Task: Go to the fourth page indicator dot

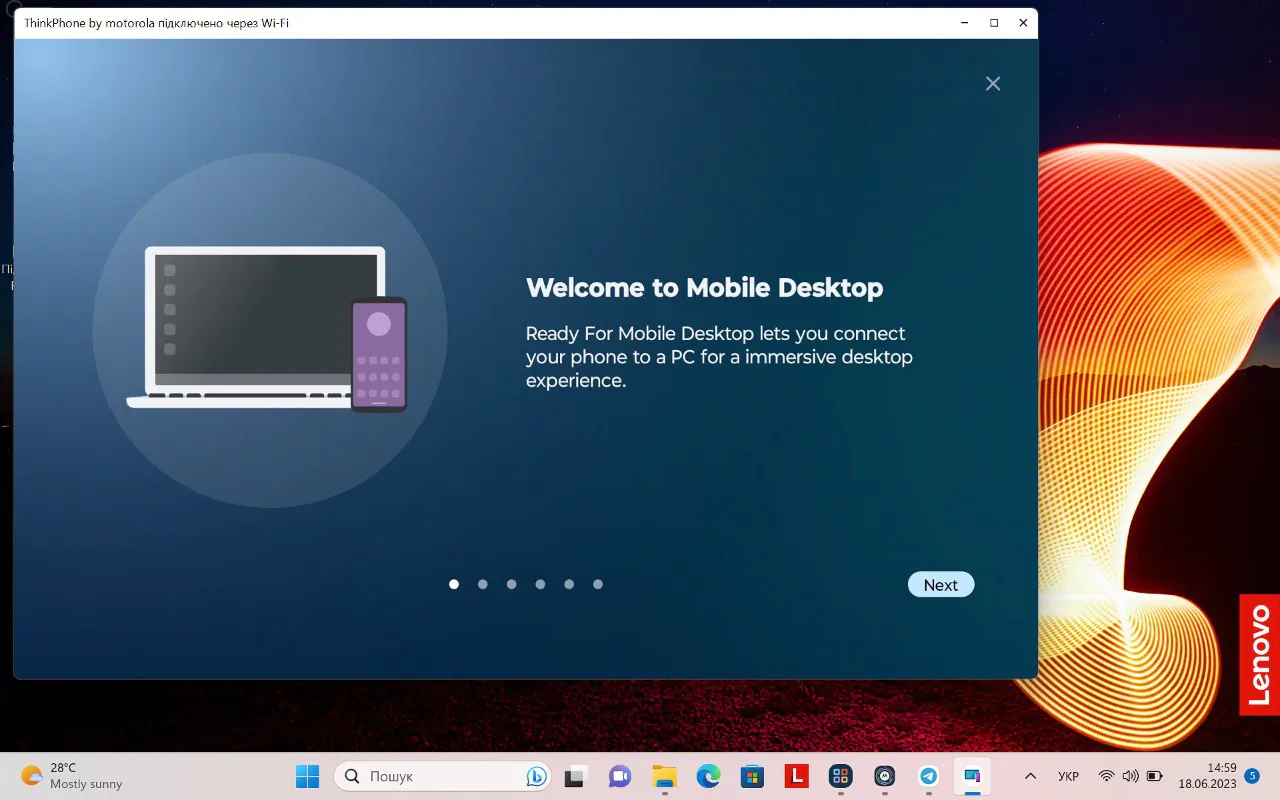Action: [x=540, y=584]
